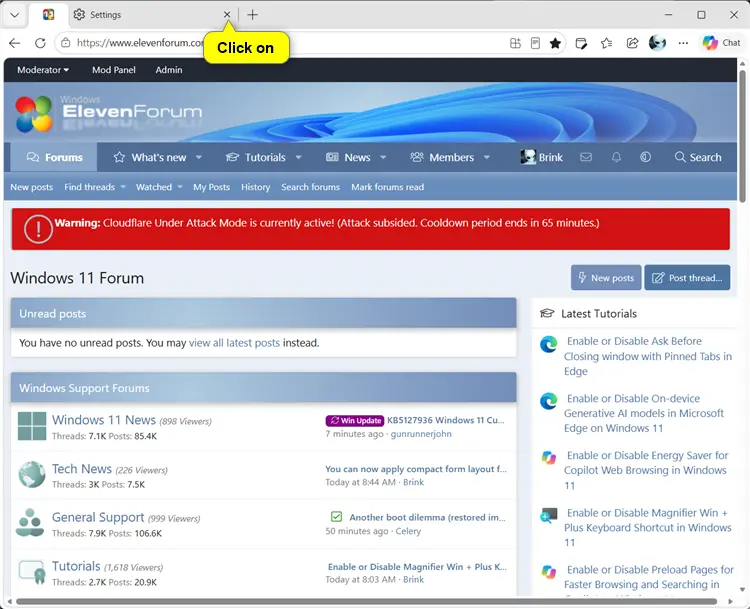Click Tutorials forum certificate icon
Screen dimensions: 750x609
click(x=32, y=572)
